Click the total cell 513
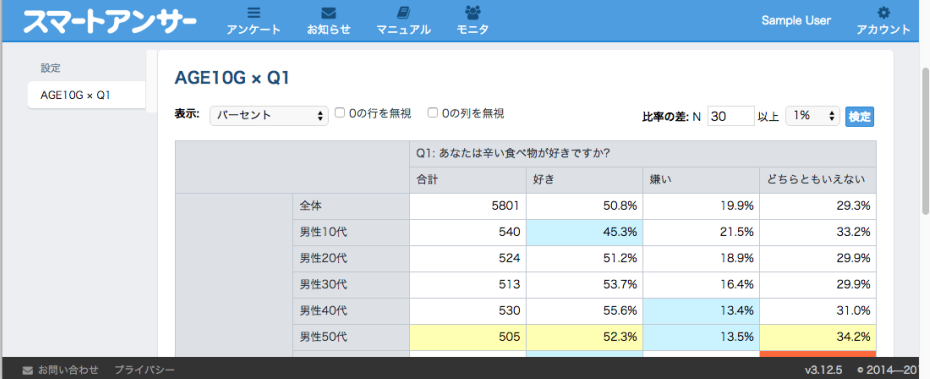Image resolution: width=930 pixels, height=379 pixels. point(468,284)
